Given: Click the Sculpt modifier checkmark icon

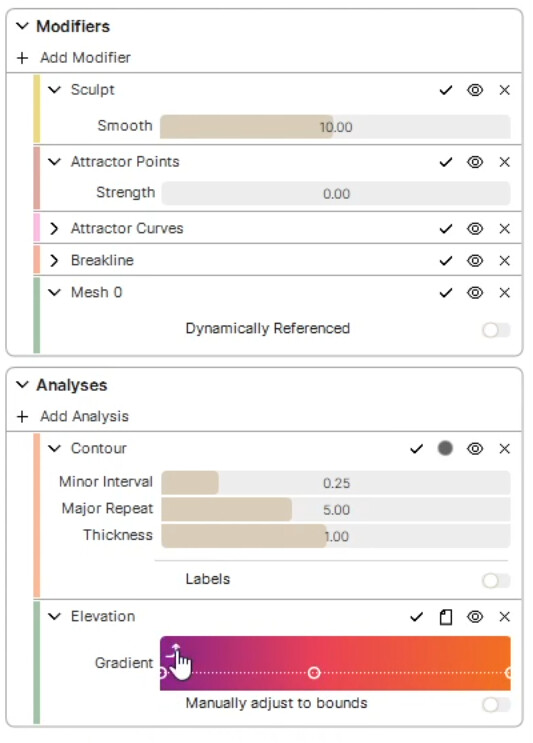Looking at the screenshot, I should 445,90.
